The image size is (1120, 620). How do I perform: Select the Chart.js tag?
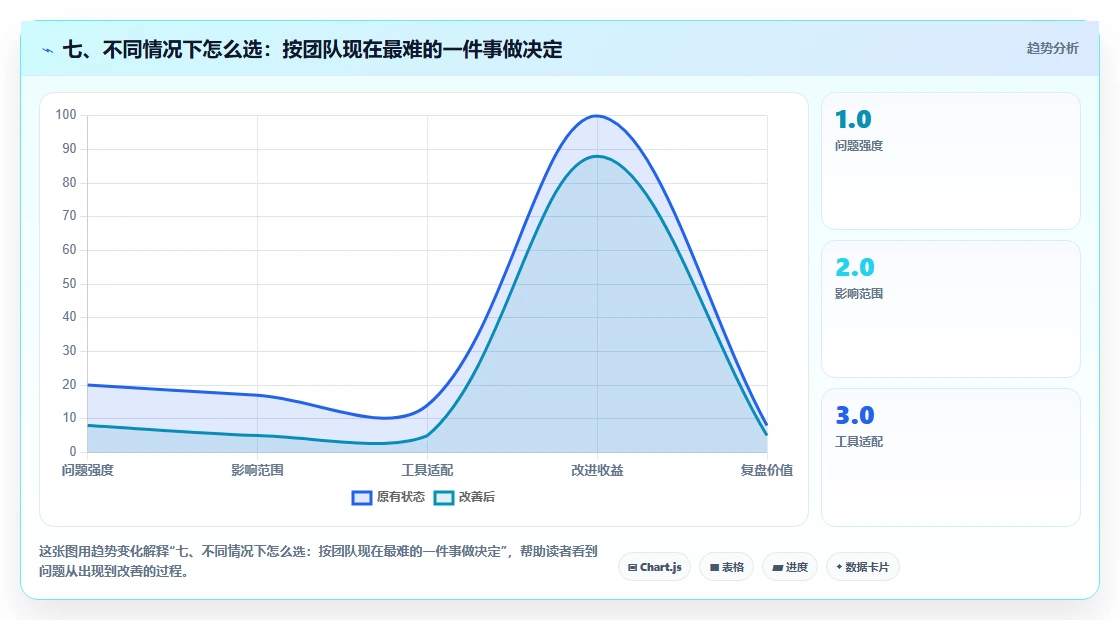(x=654, y=567)
